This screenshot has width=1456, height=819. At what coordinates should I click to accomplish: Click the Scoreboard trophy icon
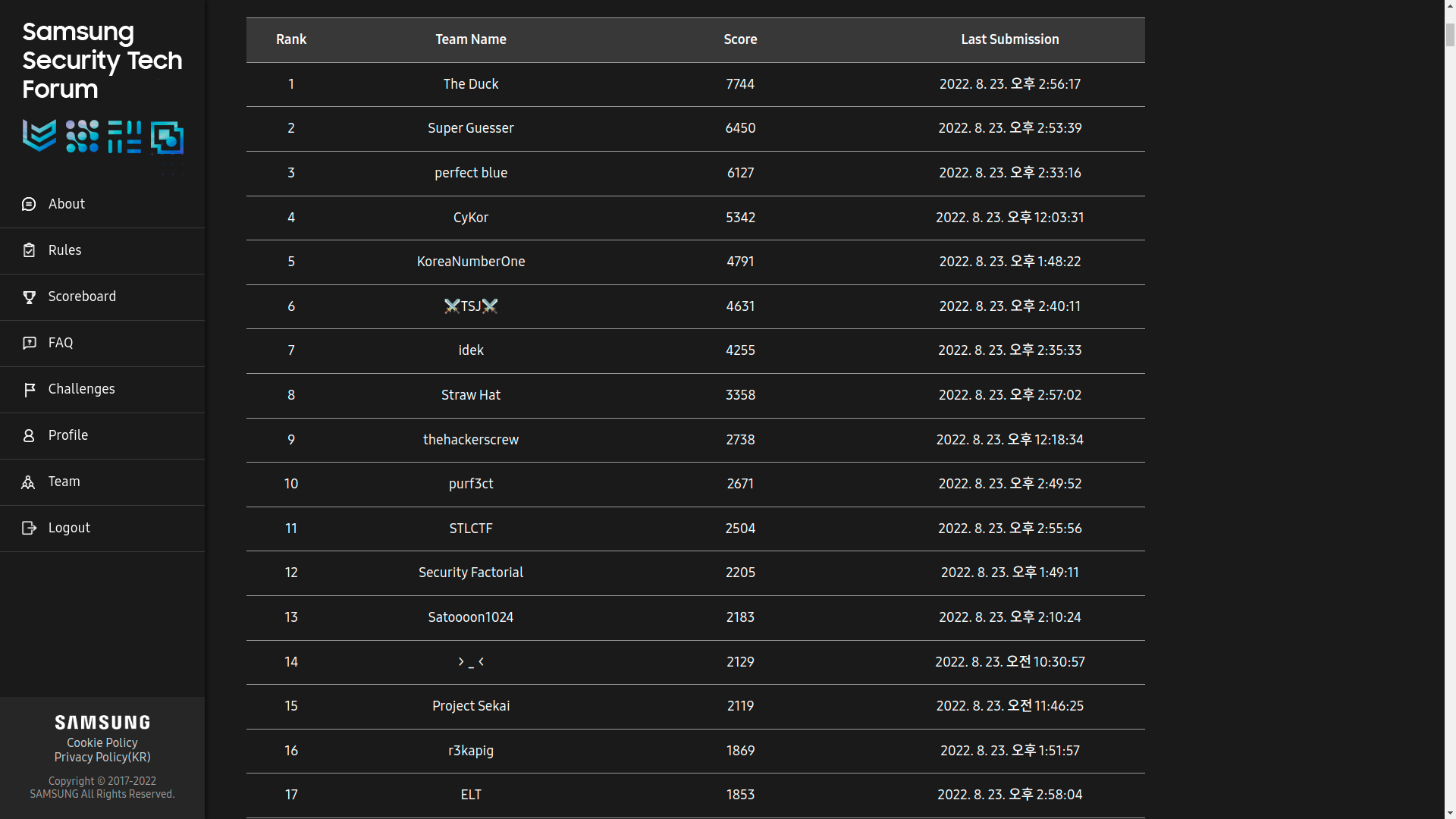(x=29, y=297)
